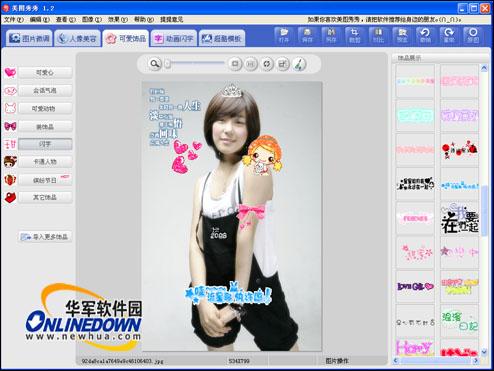Redo with the 重做 arrow icon
The width and height of the screenshot is (494, 371).
tap(449, 36)
